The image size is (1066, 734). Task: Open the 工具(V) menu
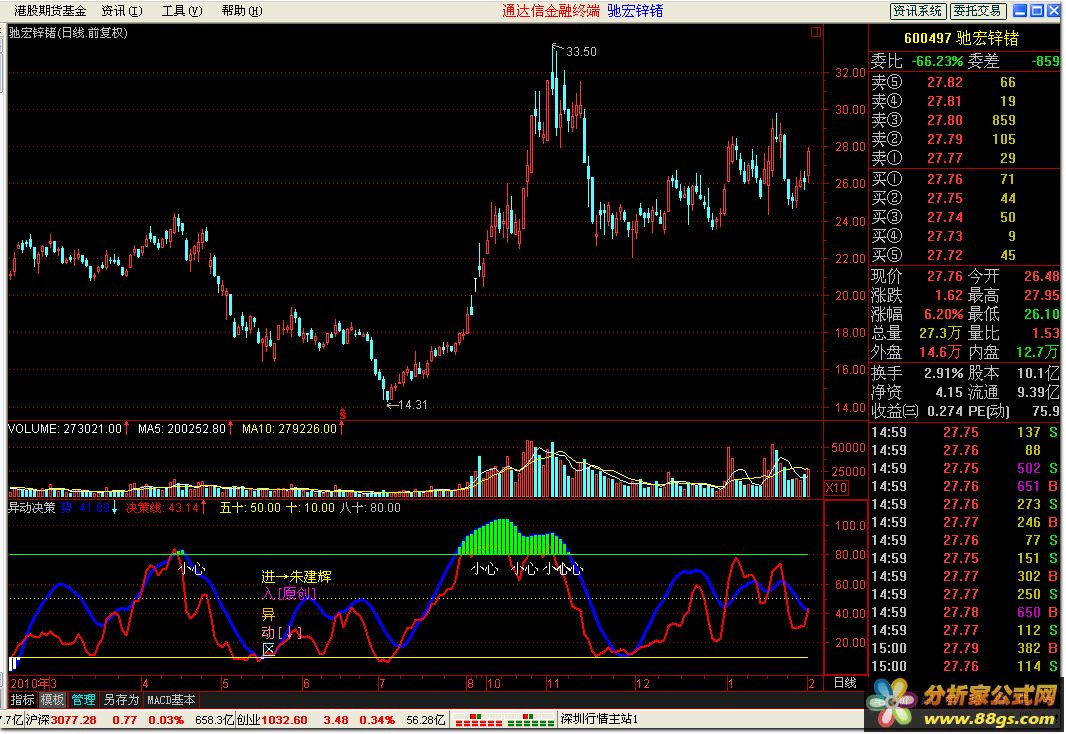pos(182,11)
